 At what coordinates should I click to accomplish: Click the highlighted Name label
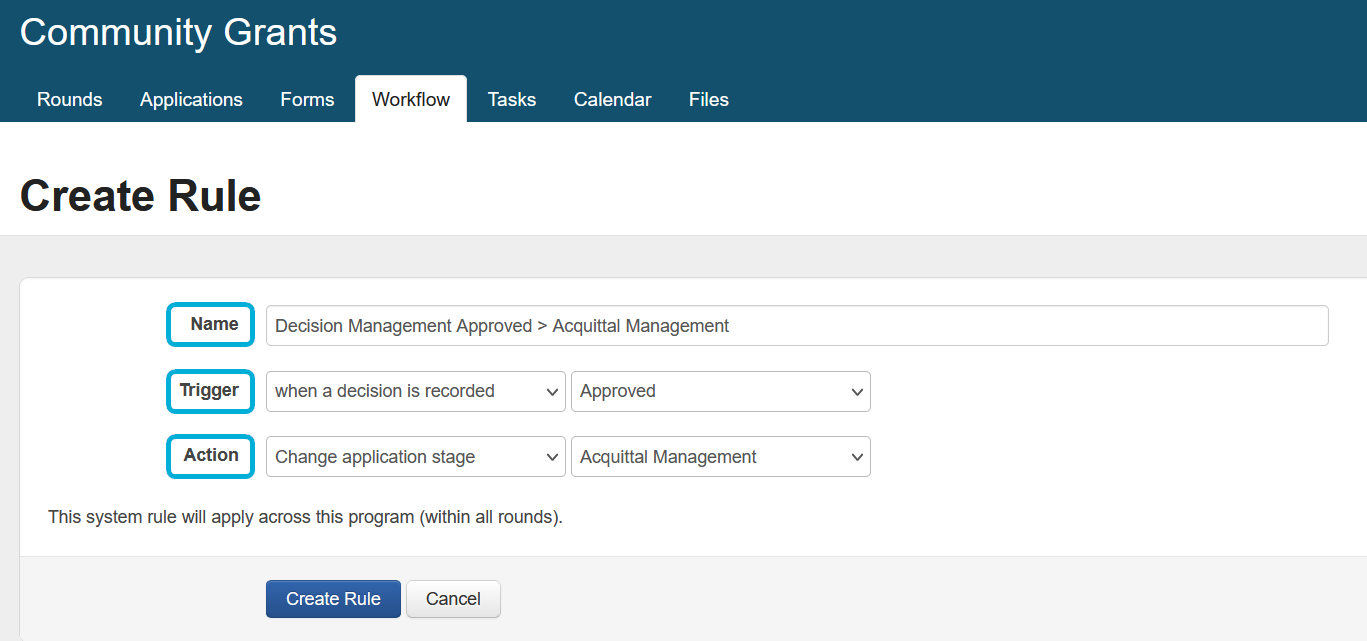pyautogui.click(x=211, y=324)
